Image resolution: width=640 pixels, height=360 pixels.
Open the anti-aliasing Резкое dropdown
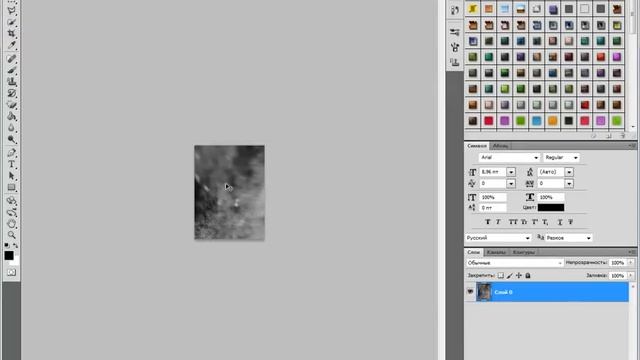[569, 238]
